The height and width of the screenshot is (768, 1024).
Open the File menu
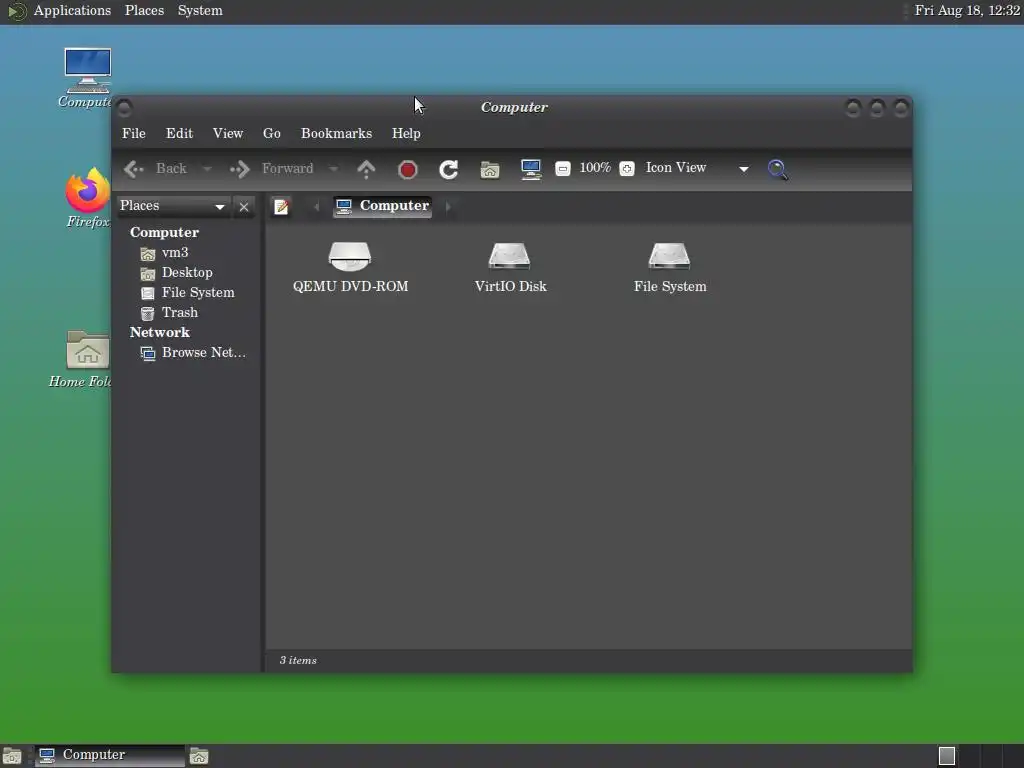pos(134,133)
